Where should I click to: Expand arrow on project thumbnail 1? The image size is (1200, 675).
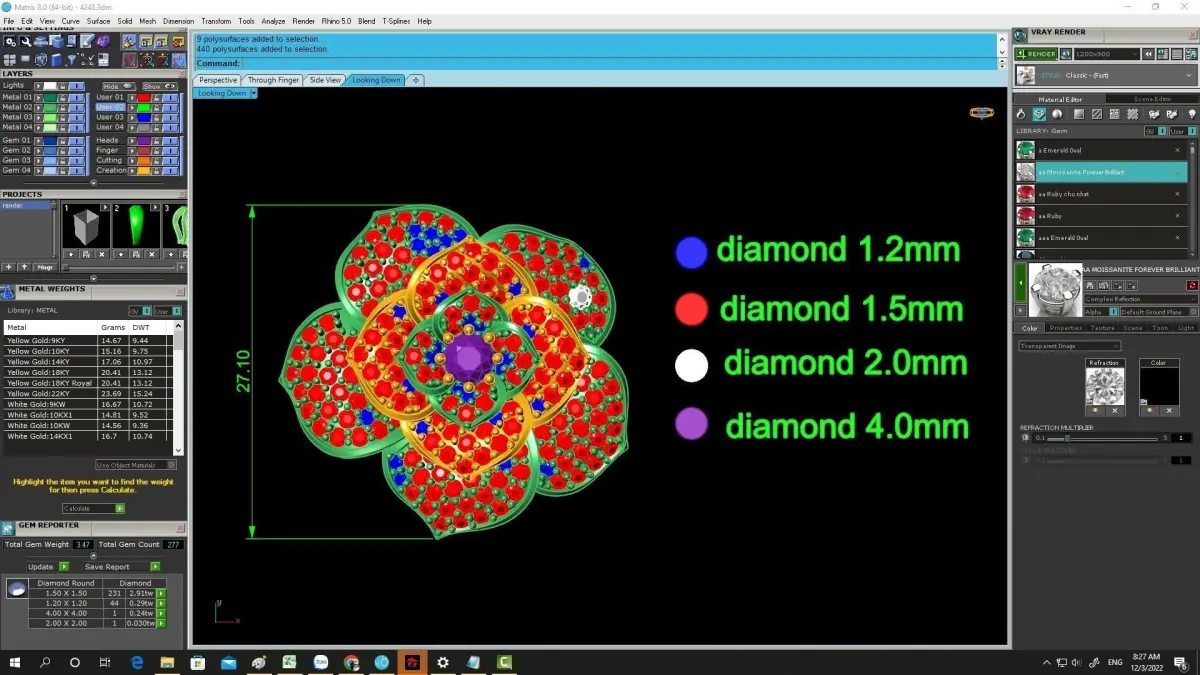[105, 207]
